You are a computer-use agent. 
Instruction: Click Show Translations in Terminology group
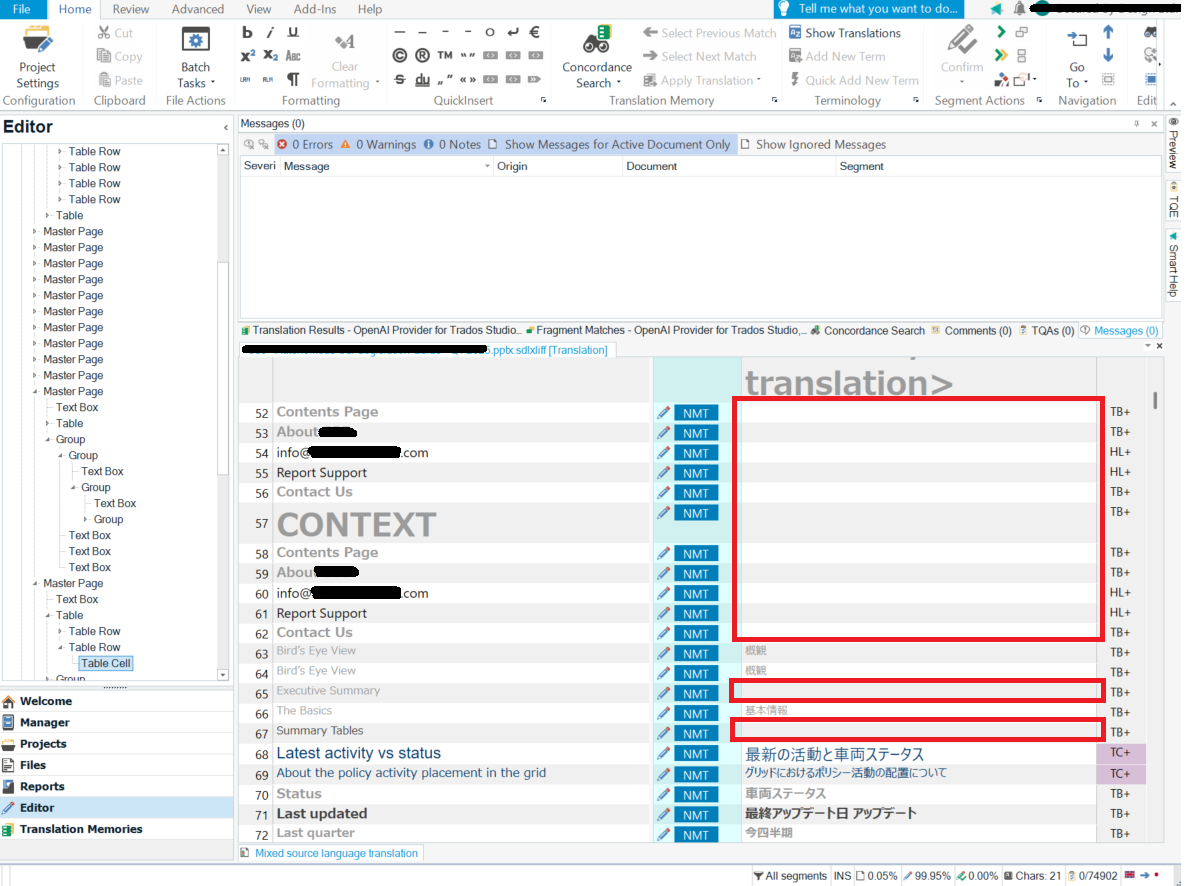844,33
